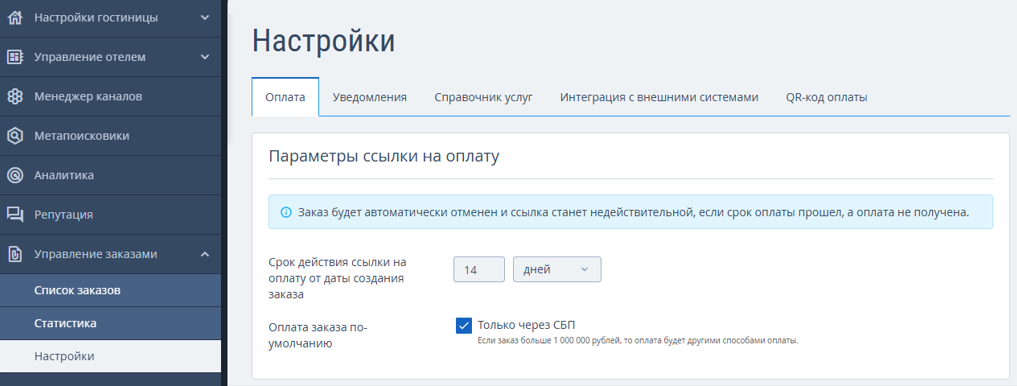Open Метапоисковики menu item
The width and height of the screenshot is (1017, 386).
pos(110,136)
